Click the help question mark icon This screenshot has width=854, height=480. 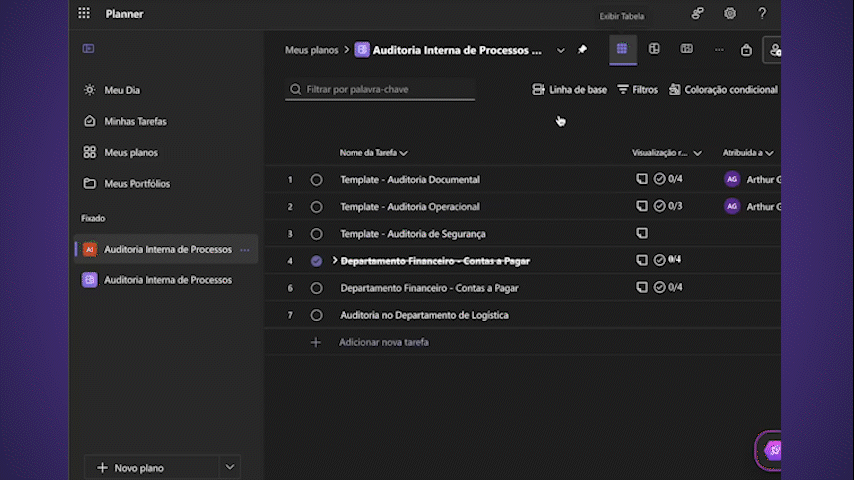(762, 14)
